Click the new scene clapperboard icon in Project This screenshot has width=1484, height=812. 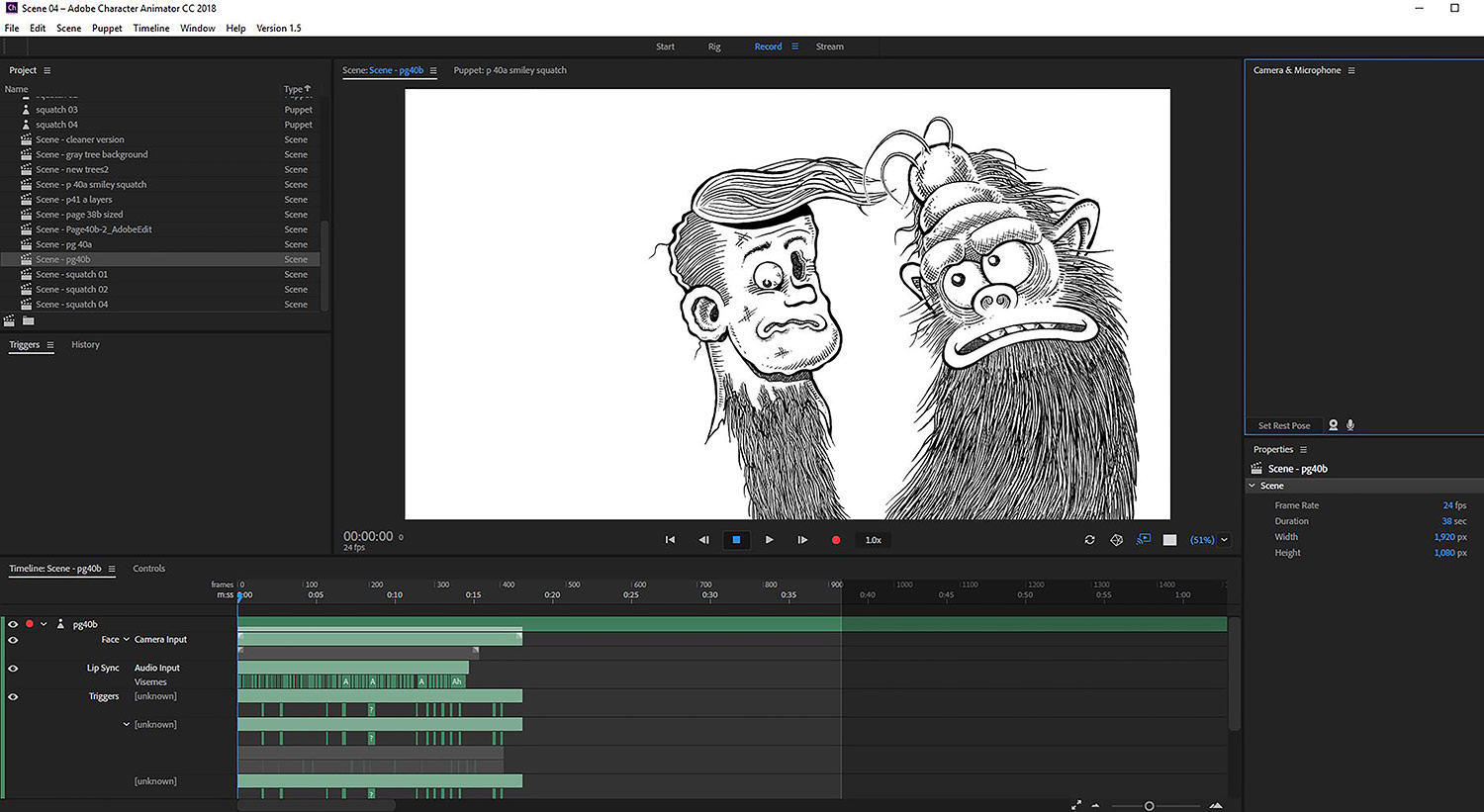(x=10, y=320)
